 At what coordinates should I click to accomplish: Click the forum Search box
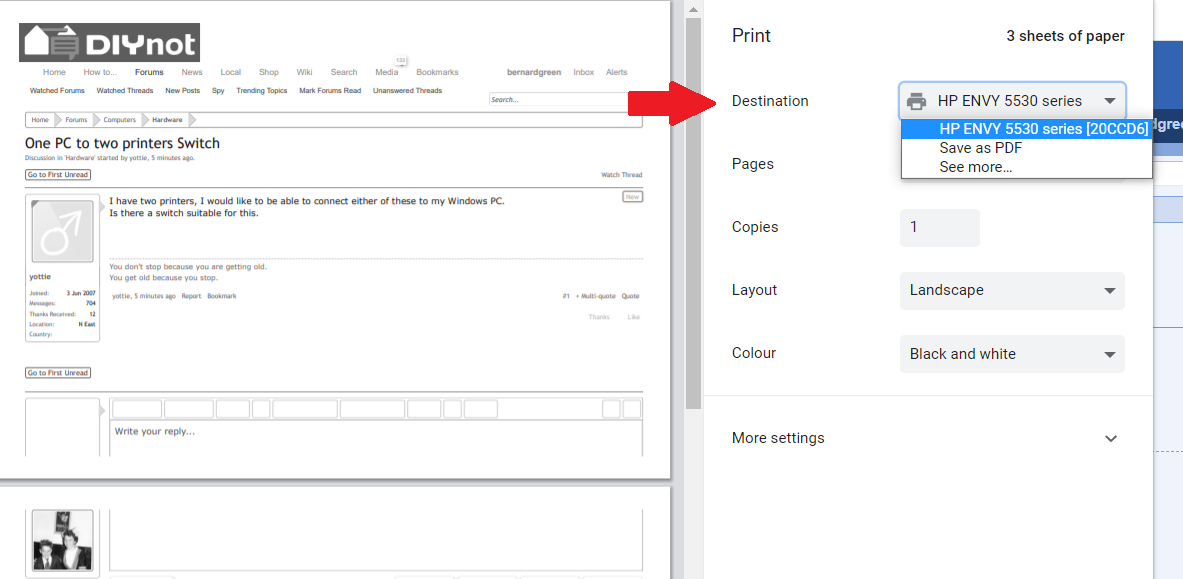point(565,100)
